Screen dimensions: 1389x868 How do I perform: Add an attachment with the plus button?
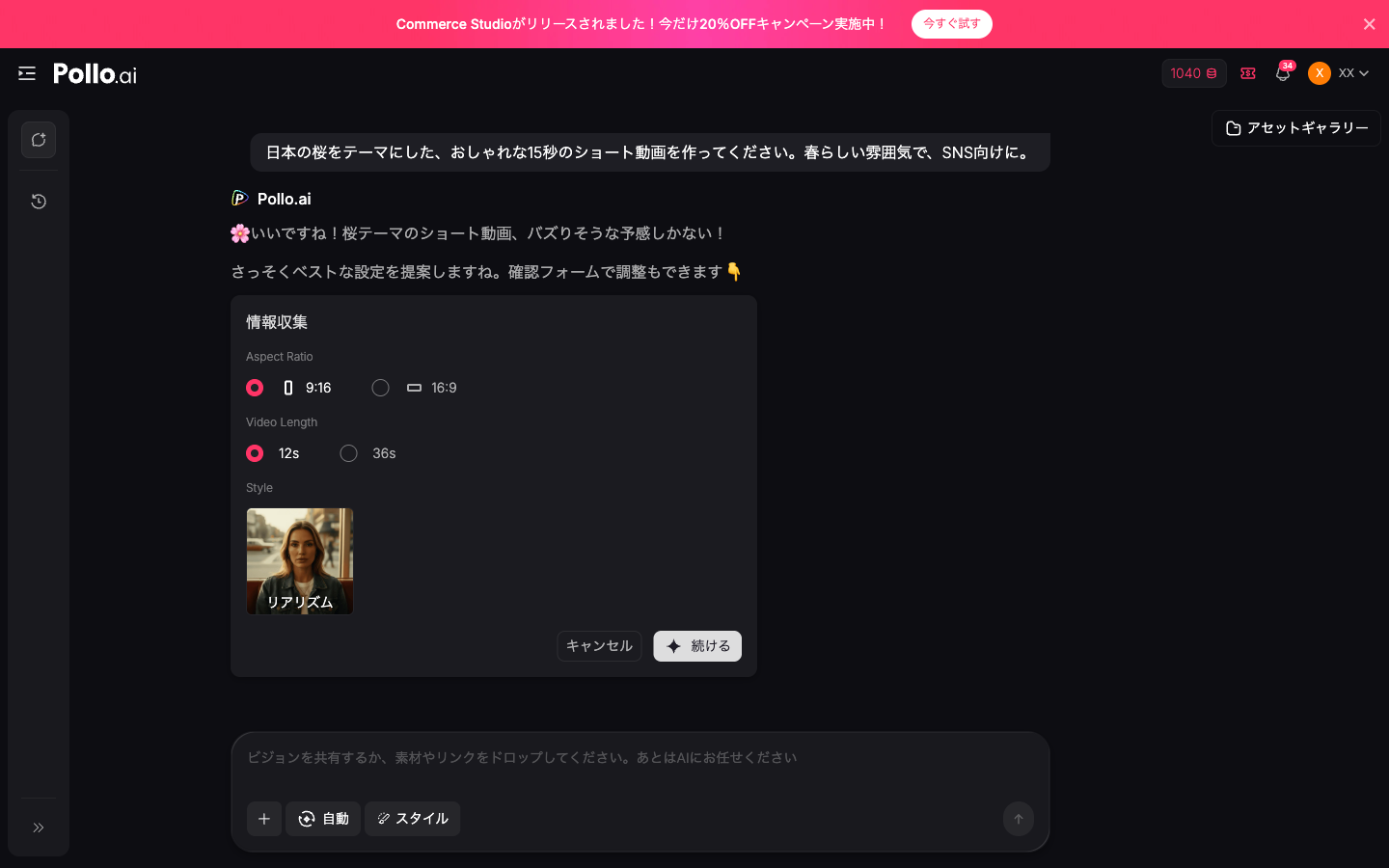[264, 819]
